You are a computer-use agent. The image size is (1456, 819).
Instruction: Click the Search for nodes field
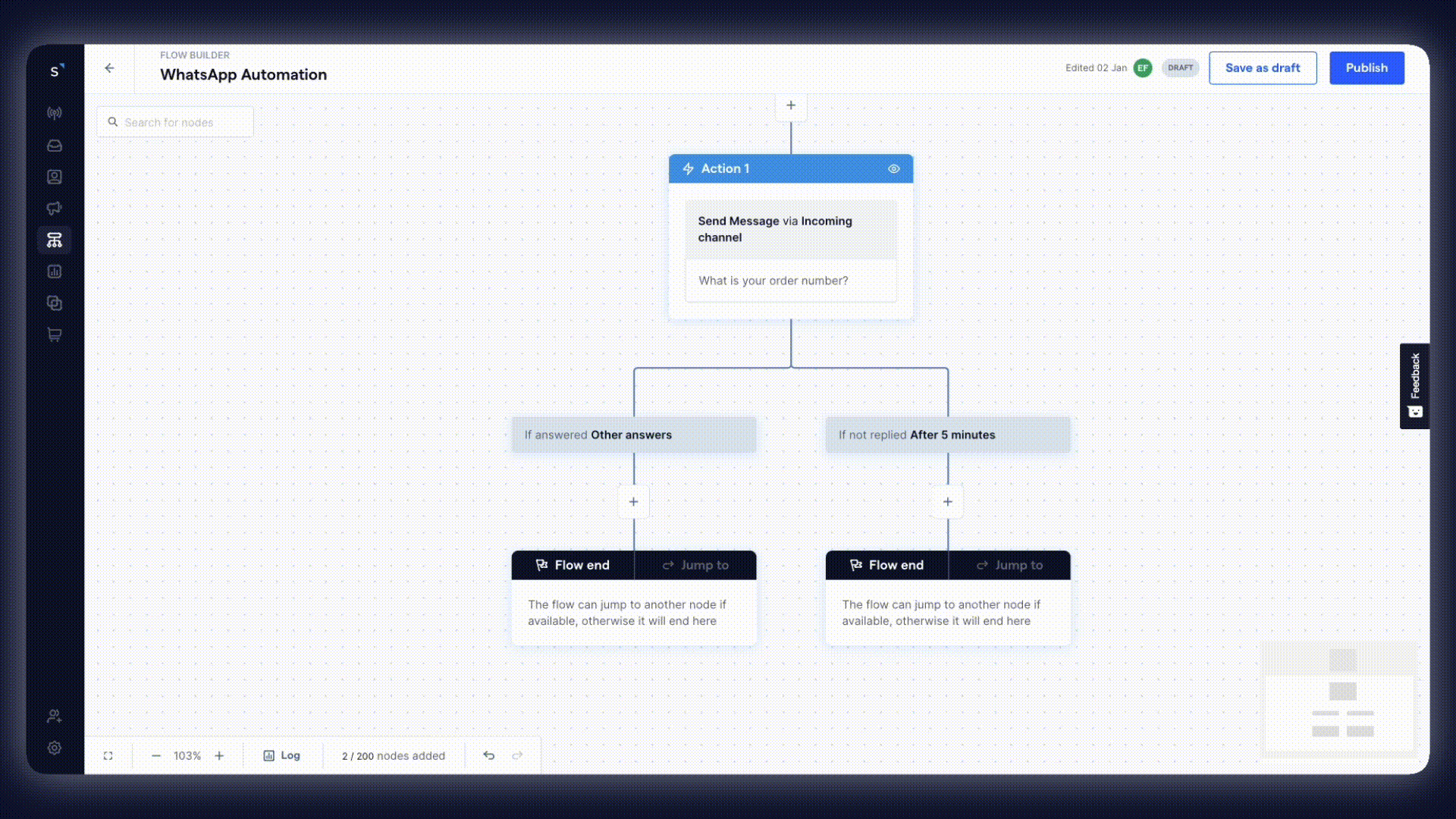click(174, 122)
